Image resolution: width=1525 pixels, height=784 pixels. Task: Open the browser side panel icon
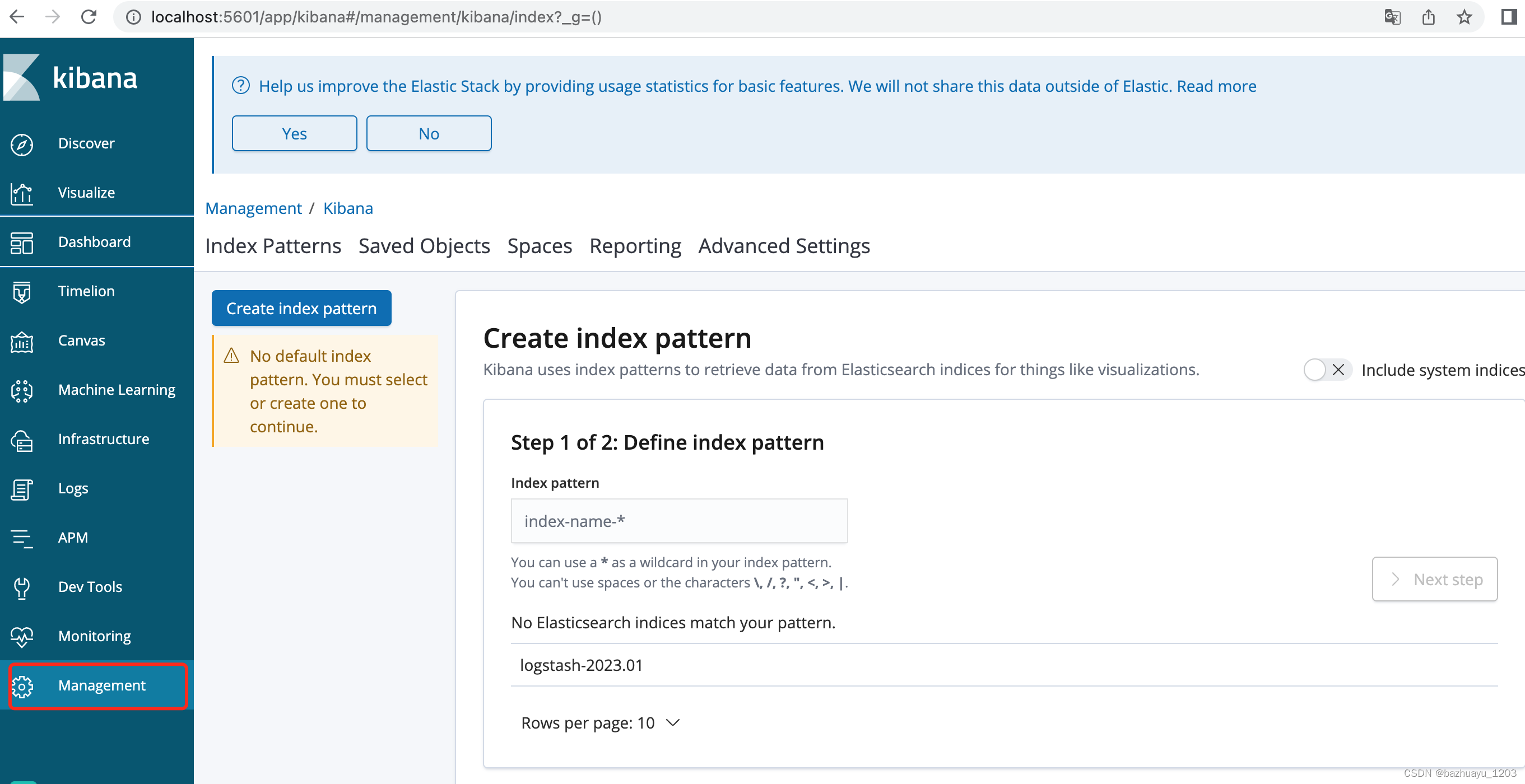click(x=1508, y=17)
